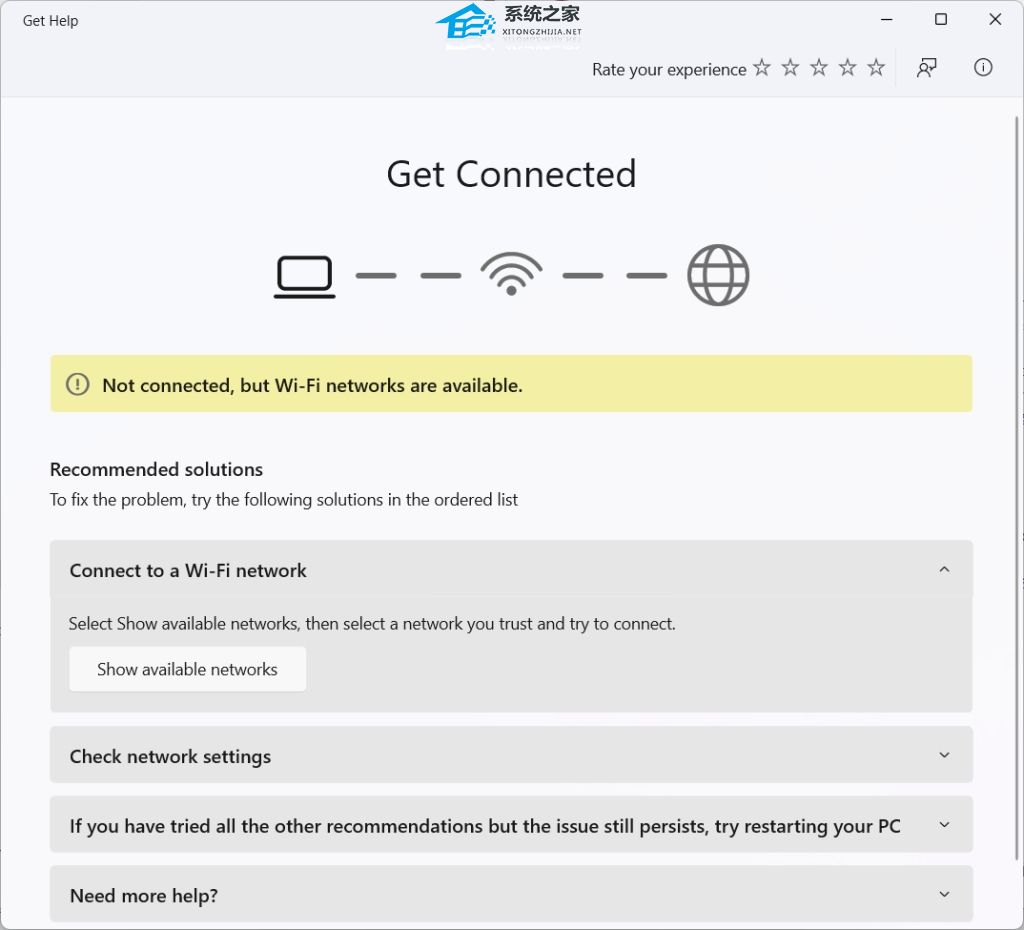The image size is (1024, 930).
Task: Choose the fourth rating star
Action: [x=848, y=68]
